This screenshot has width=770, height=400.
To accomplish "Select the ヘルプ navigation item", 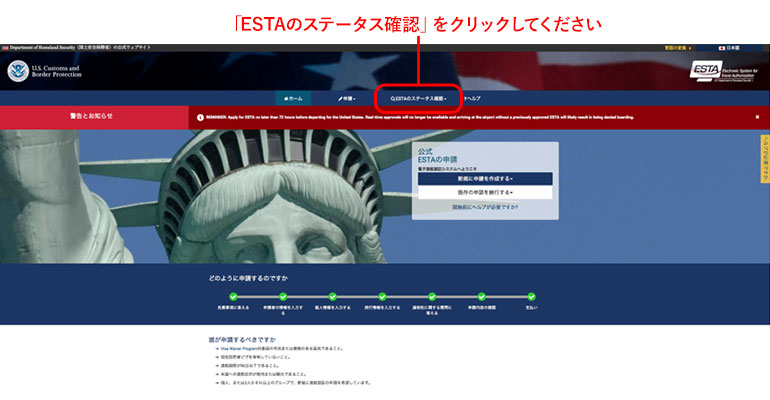I will click(x=472, y=99).
